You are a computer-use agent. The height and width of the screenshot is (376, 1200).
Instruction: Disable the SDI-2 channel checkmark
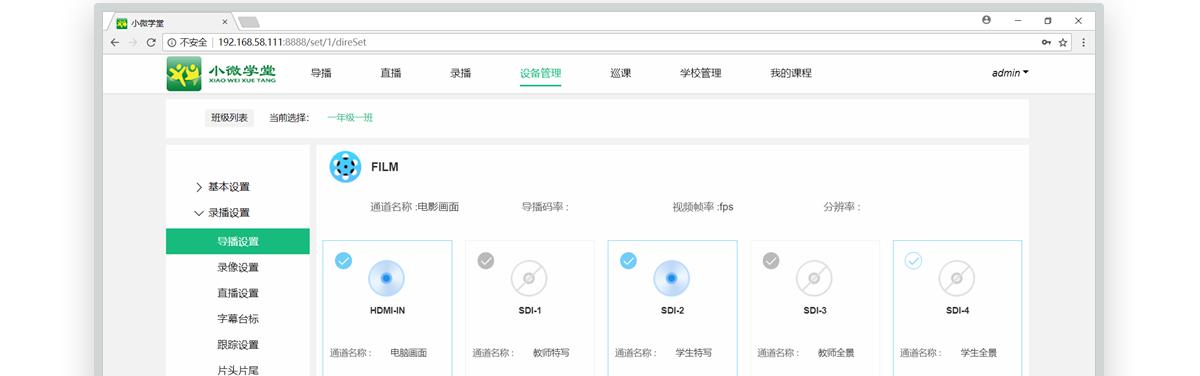(x=628, y=261)
